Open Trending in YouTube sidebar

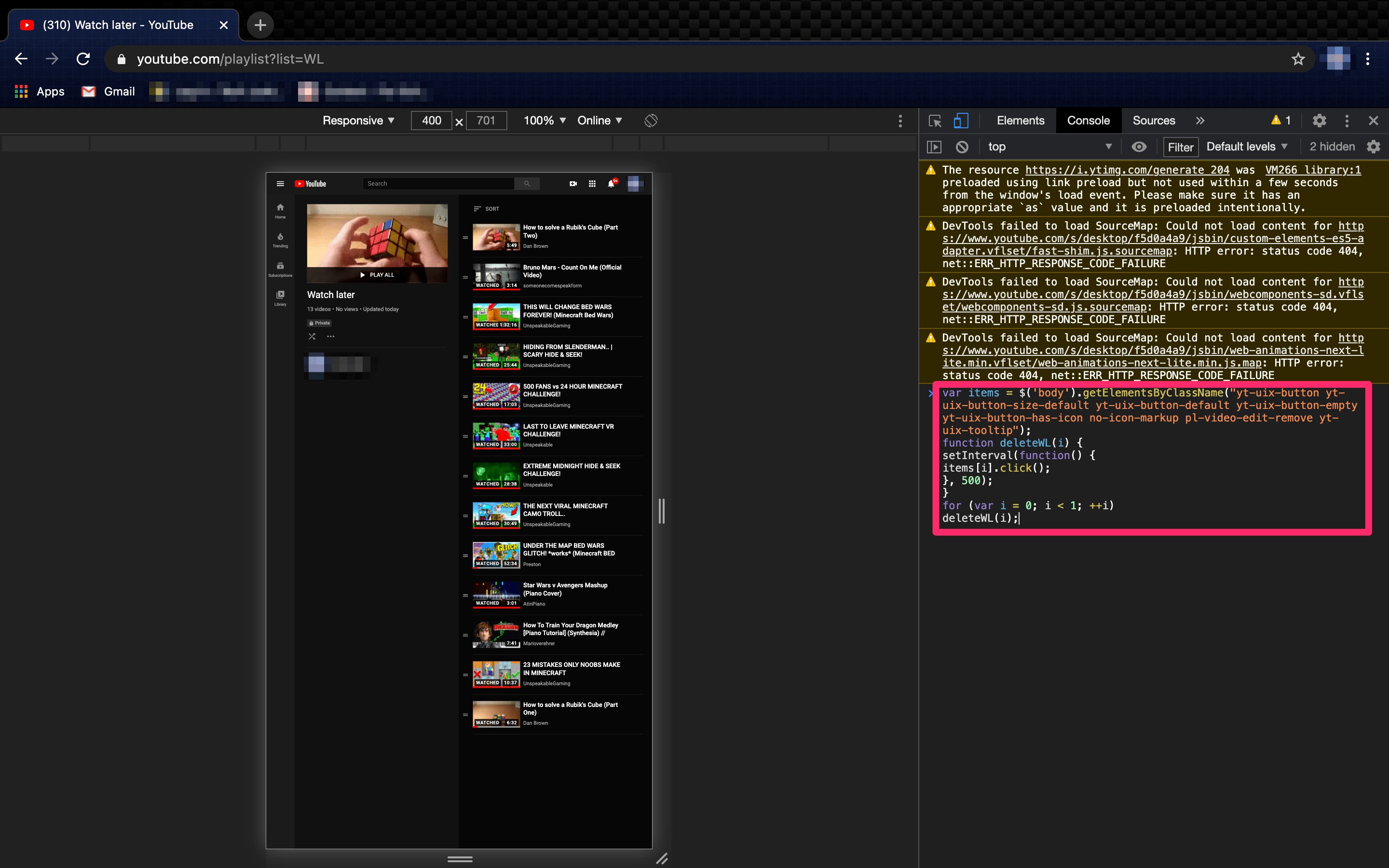(280, 240)
